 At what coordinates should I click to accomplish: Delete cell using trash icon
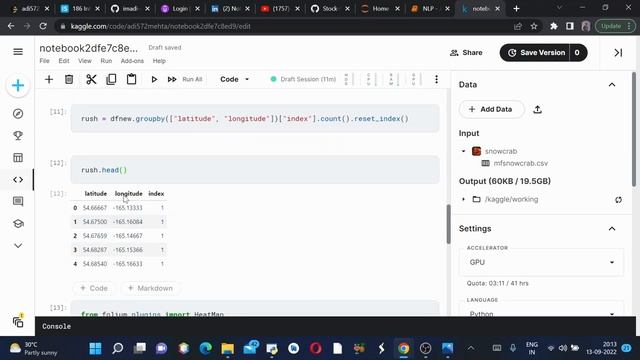69,79
